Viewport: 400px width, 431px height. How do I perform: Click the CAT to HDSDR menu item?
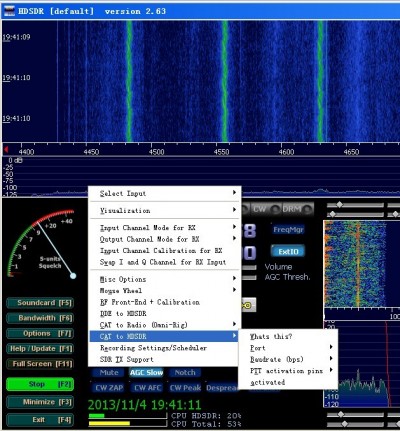[x=165, y=336]
